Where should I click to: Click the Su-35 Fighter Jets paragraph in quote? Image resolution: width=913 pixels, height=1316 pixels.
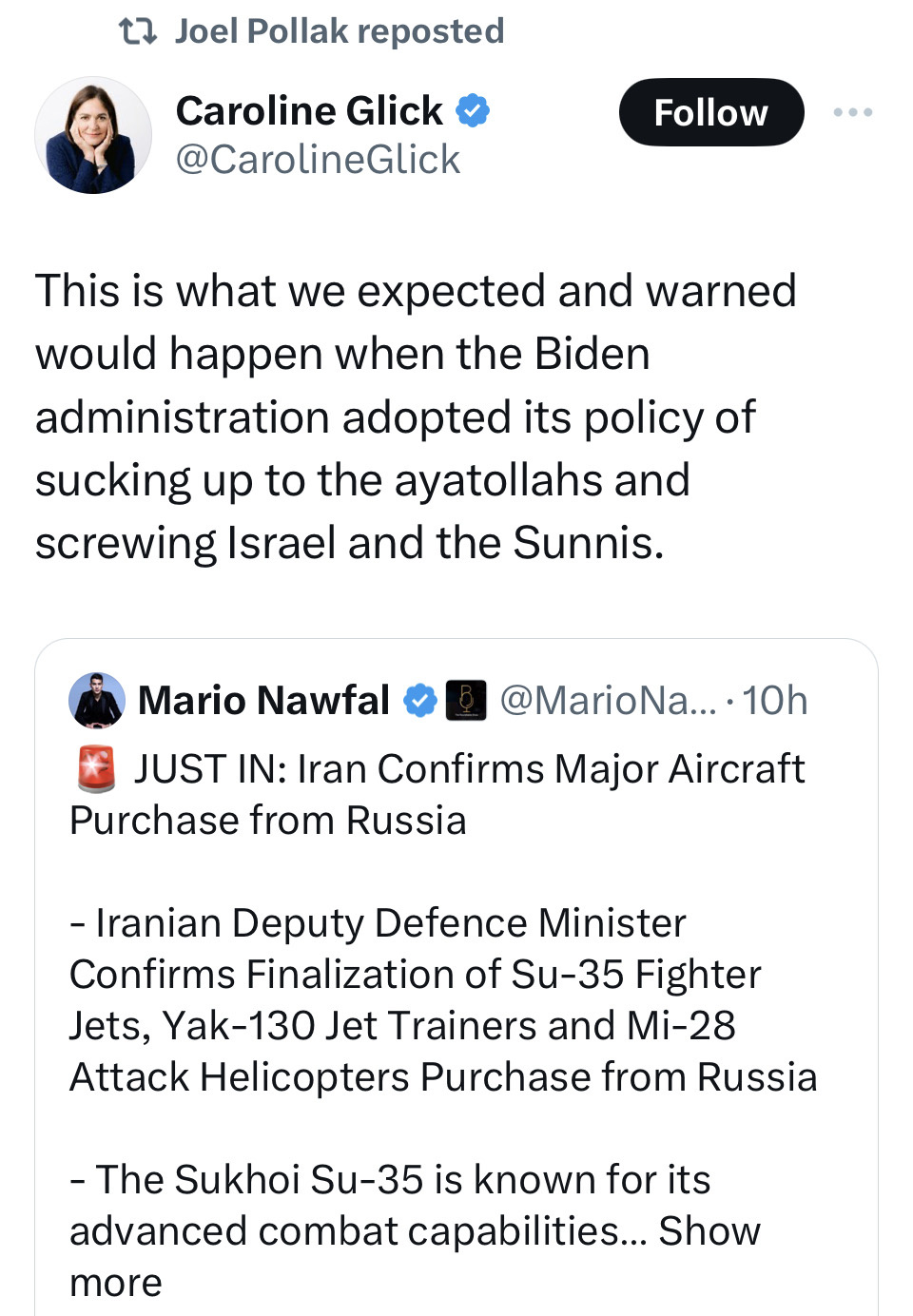click(443, 1000)
